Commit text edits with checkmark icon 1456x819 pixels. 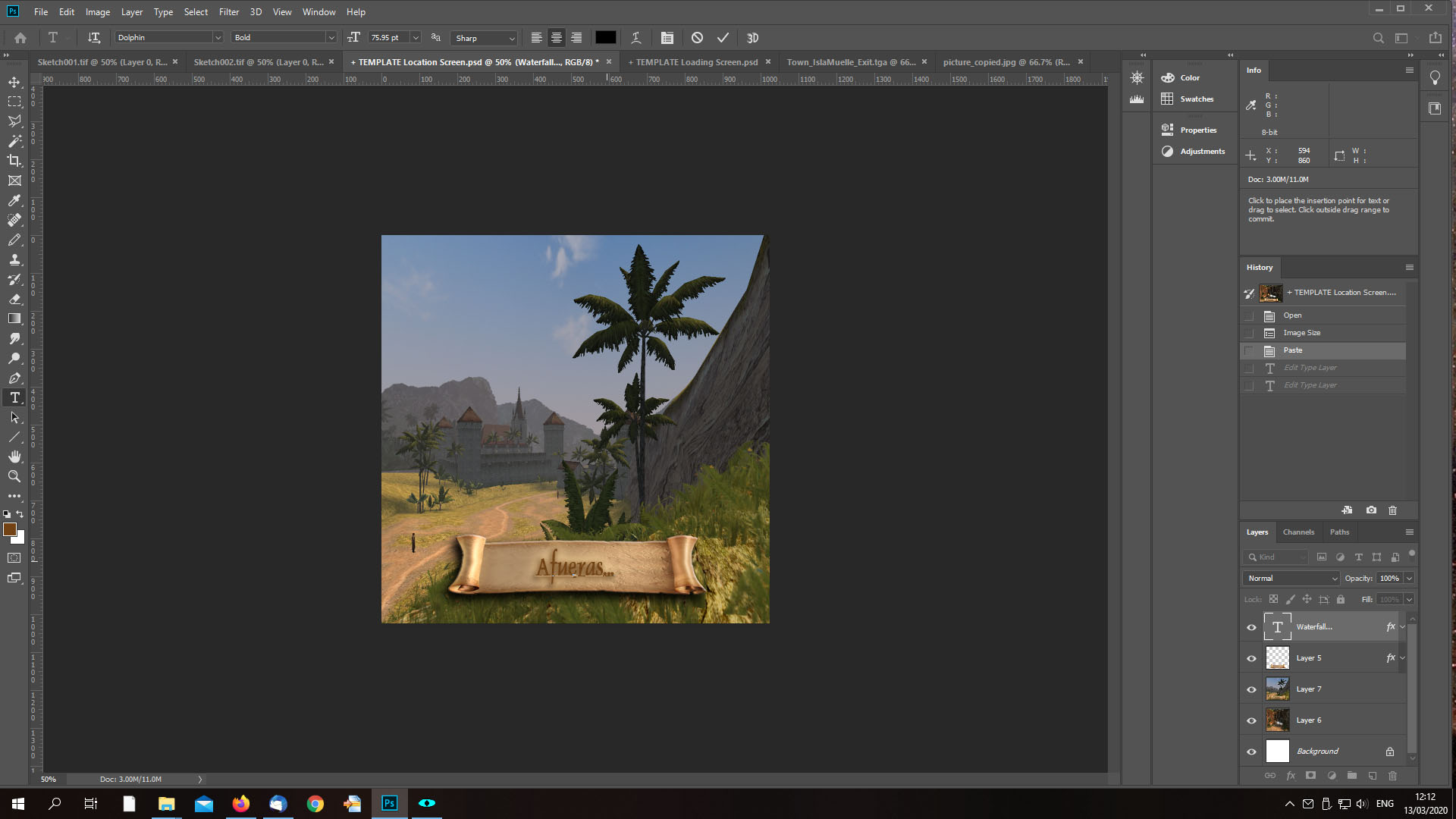pyautogui.click(x=723, y=38)
